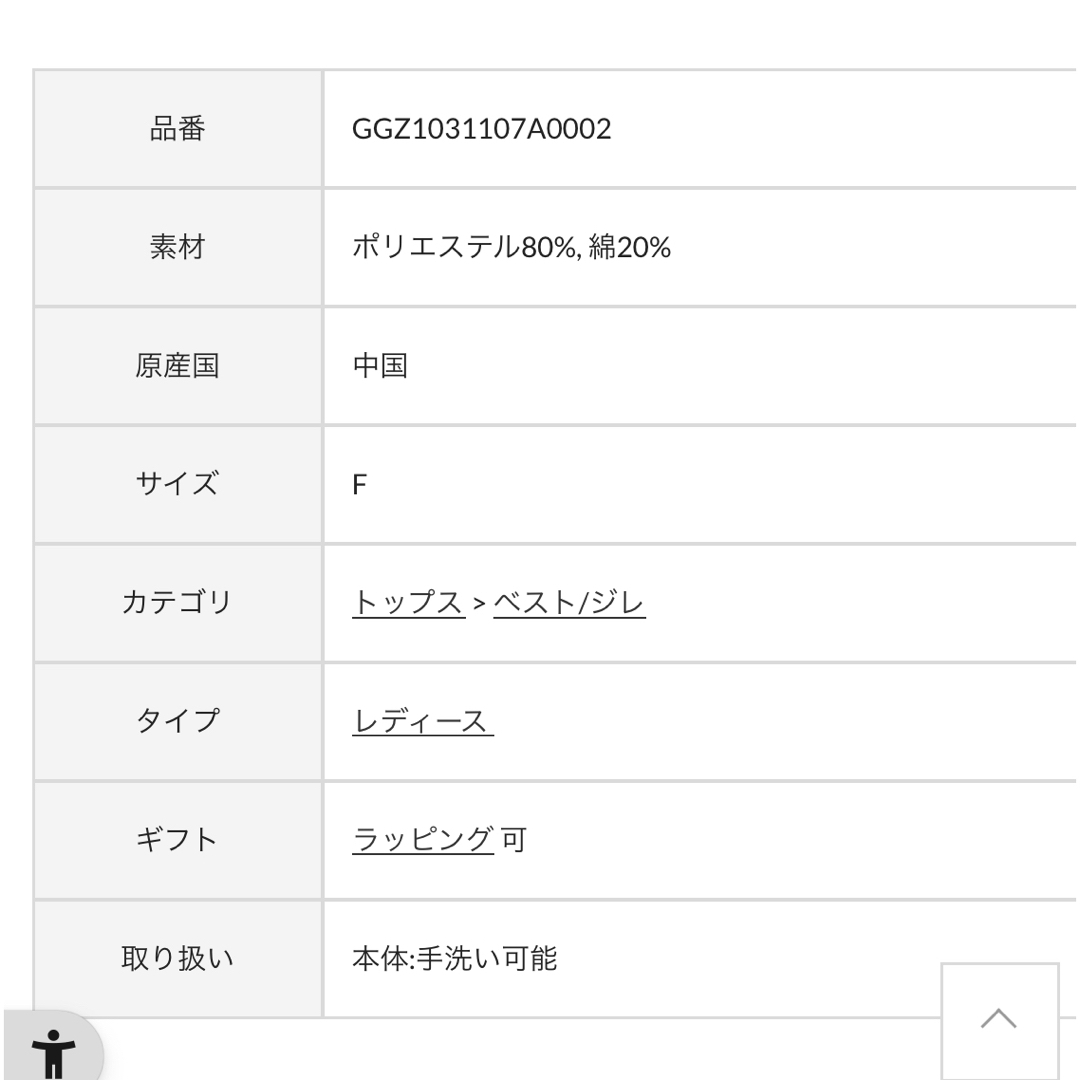
Task: Open the トップス category link
Action: 408,603
